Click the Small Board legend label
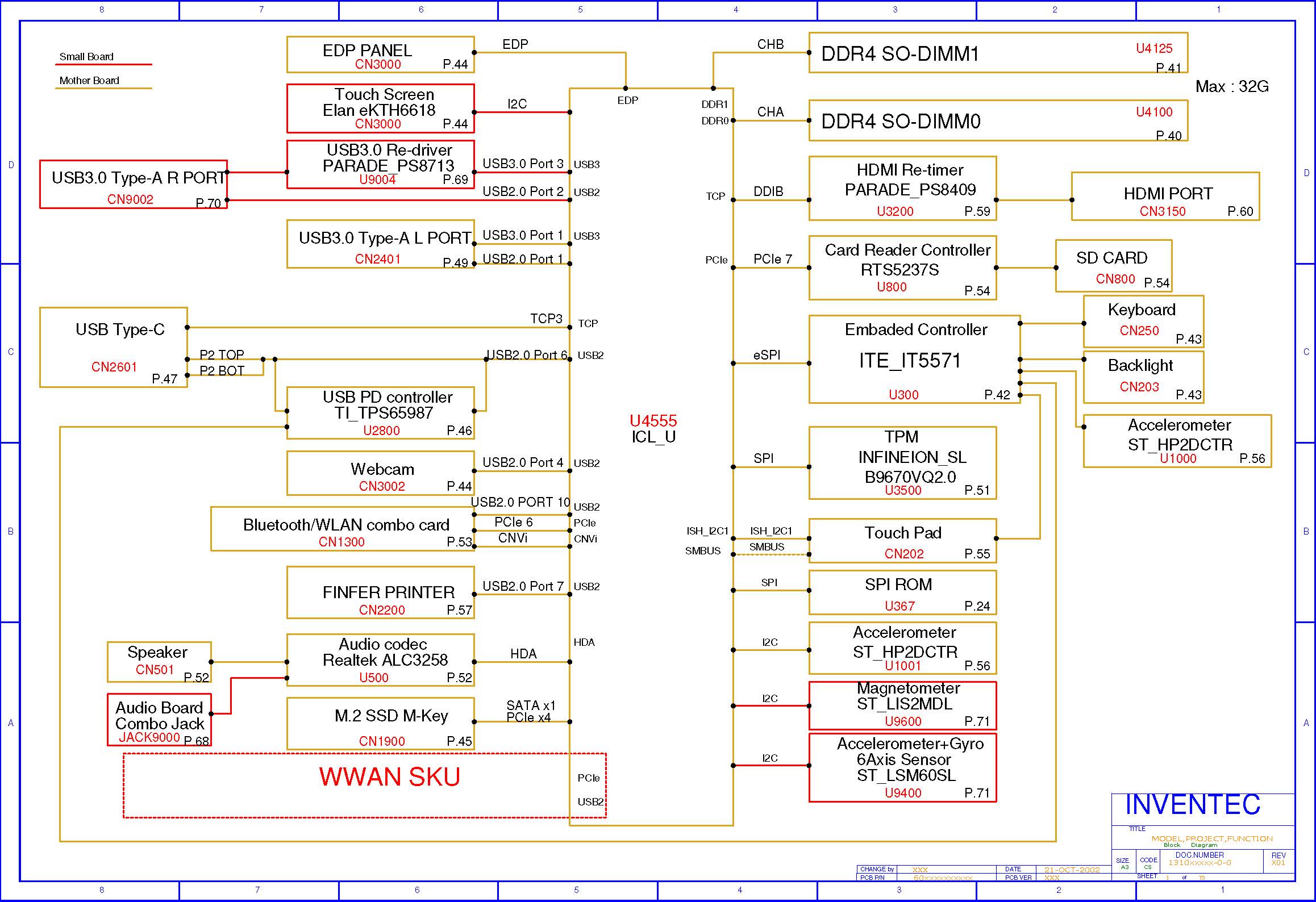Image resolution: width=1316 pixels, height=902 pixels. (x=86, y=57)
